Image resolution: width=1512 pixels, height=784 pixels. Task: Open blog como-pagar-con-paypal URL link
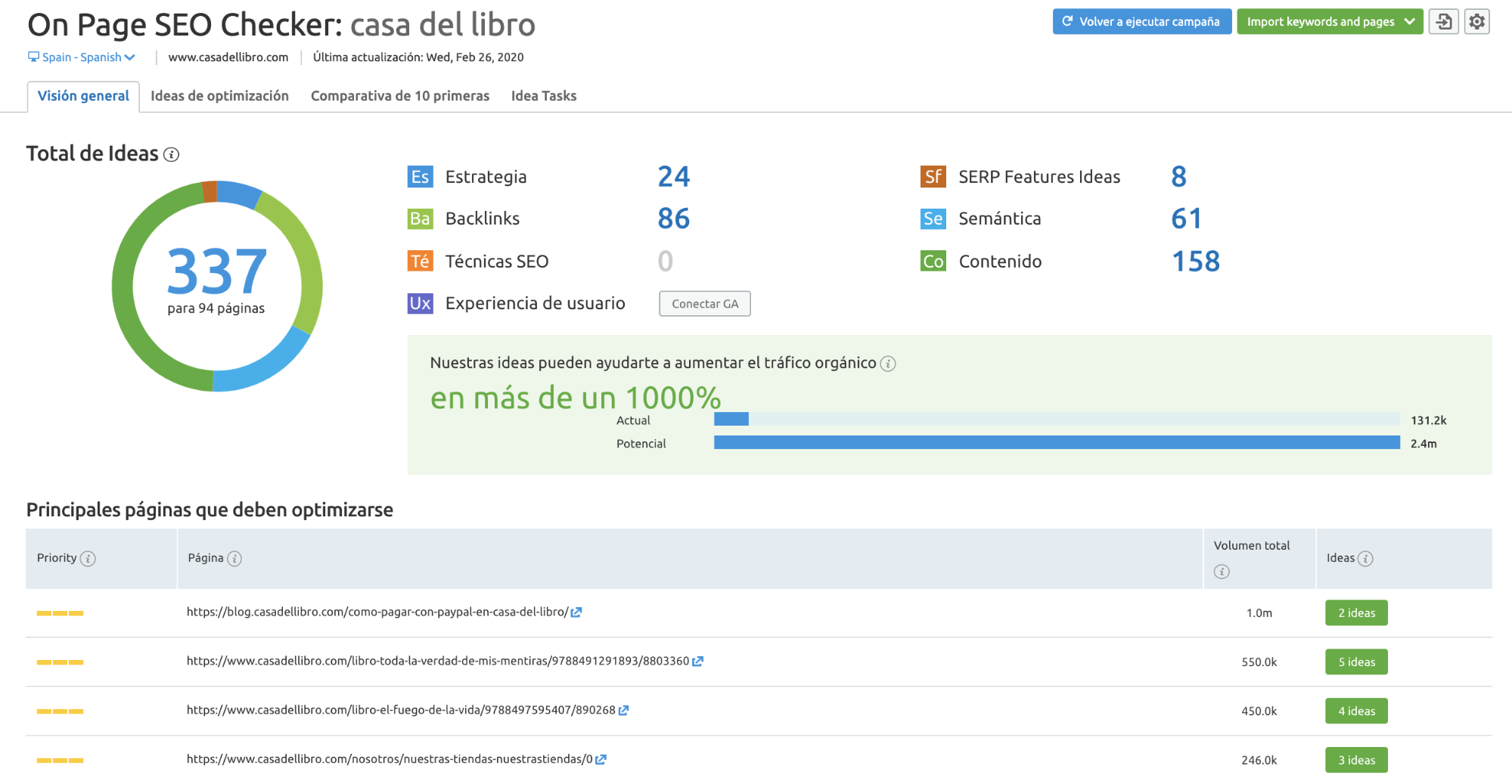click(x=377, y=612)
